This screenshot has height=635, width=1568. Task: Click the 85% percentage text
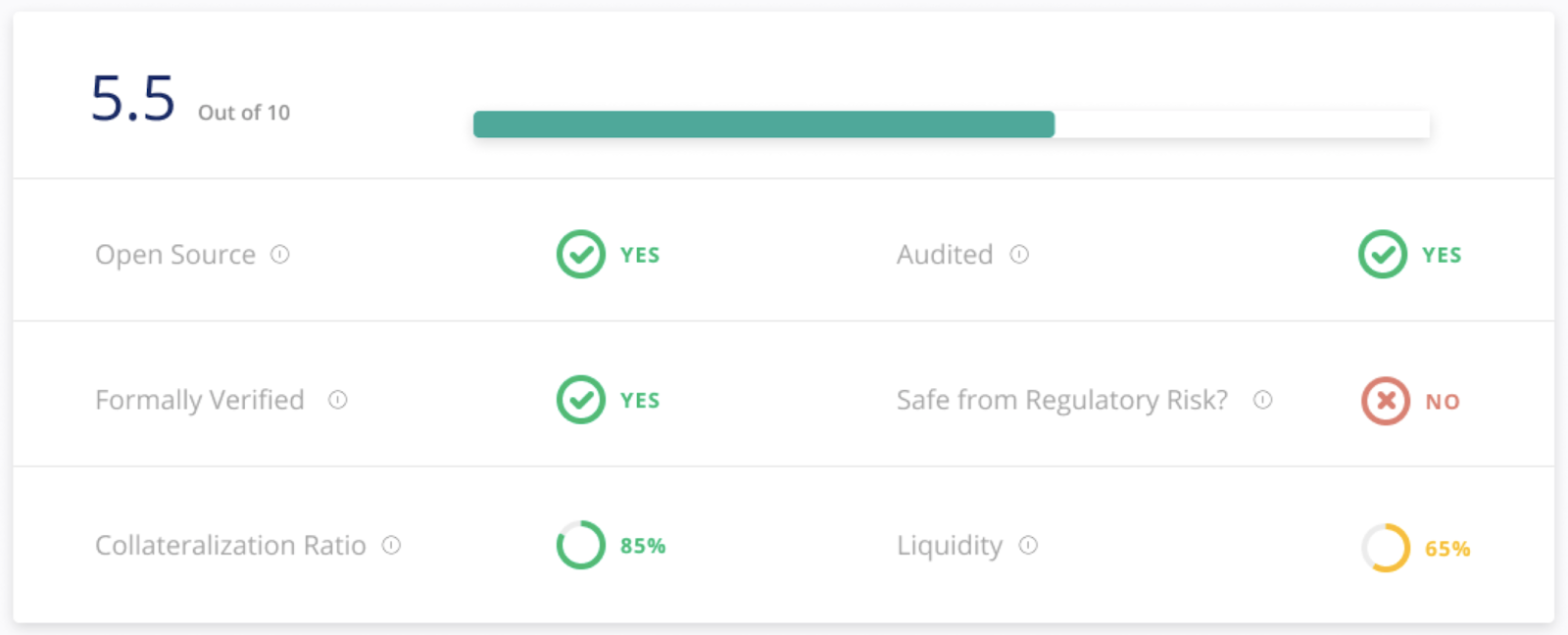coord(643,546)
